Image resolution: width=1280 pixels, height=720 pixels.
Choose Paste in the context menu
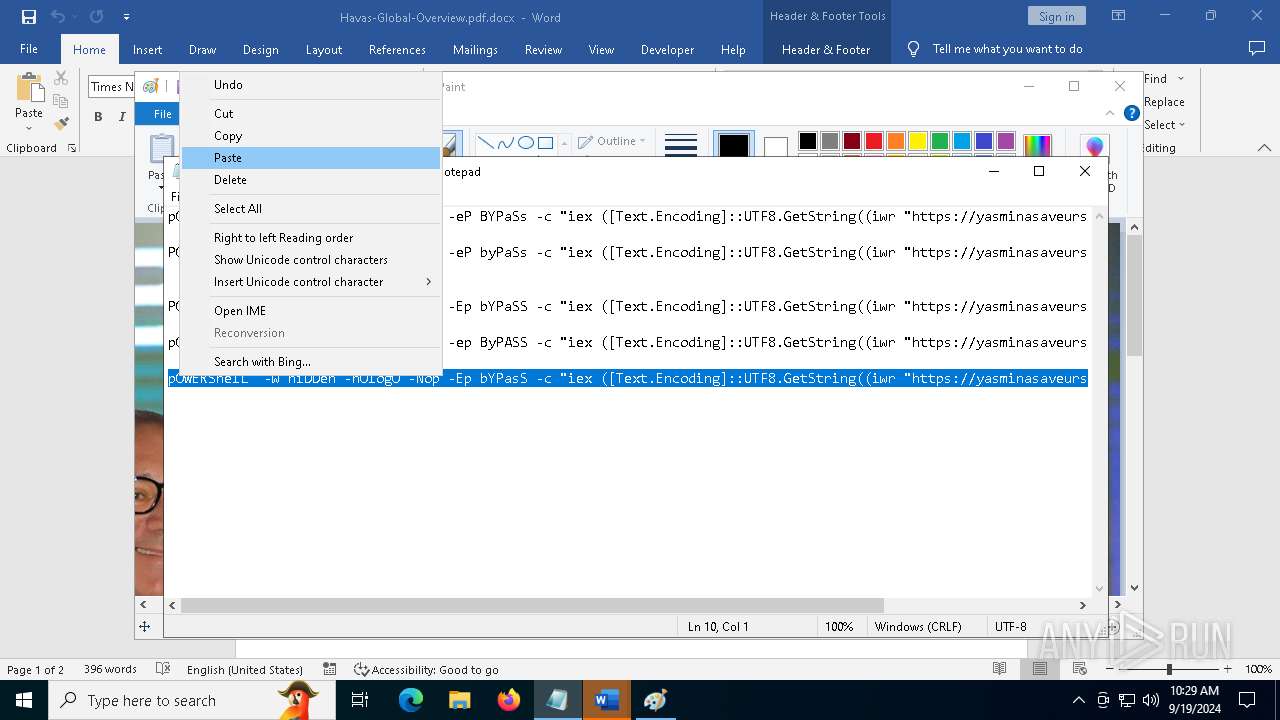point(311,158)
